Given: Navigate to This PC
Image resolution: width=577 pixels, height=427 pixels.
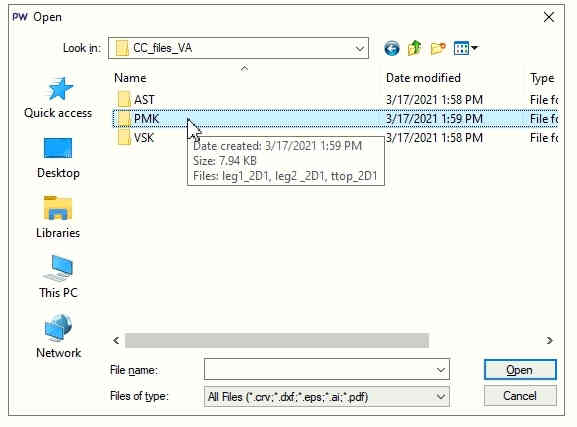Looking at the screenshot, I should tap(58, 277).
